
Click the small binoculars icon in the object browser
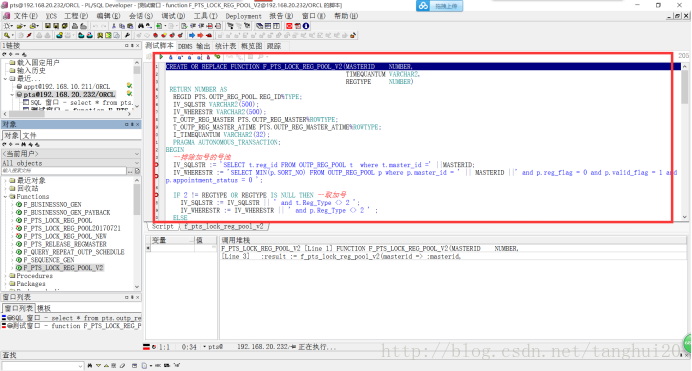[24, 144]
